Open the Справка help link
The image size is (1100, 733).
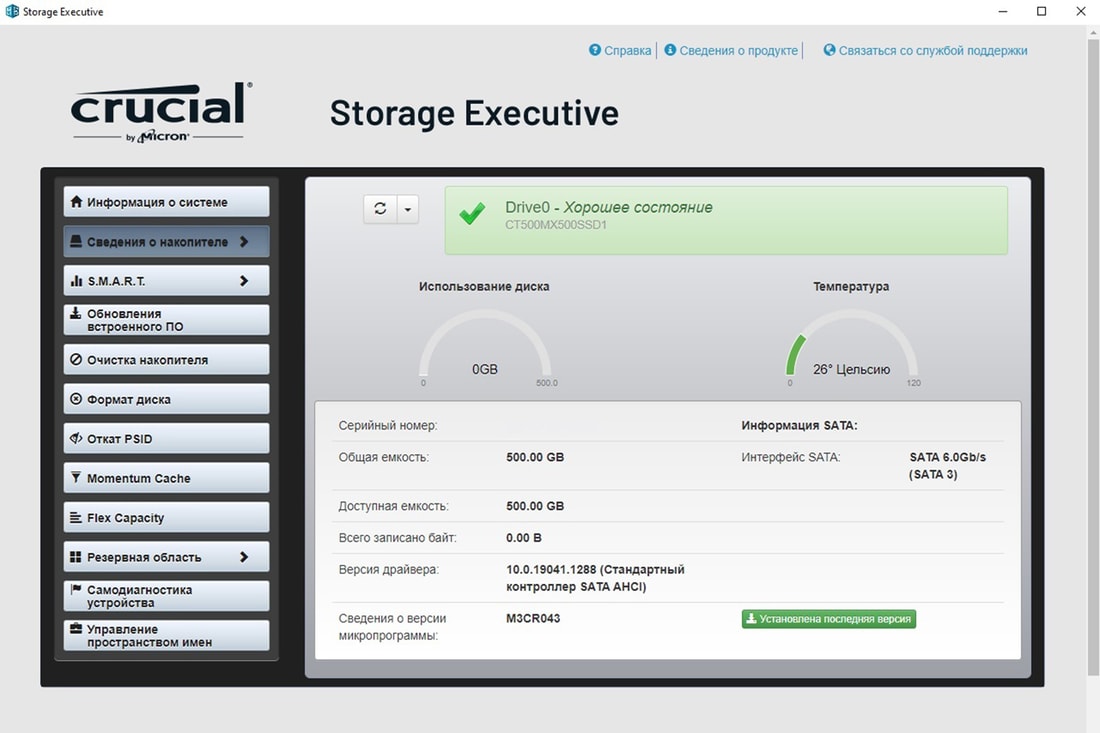627,51
